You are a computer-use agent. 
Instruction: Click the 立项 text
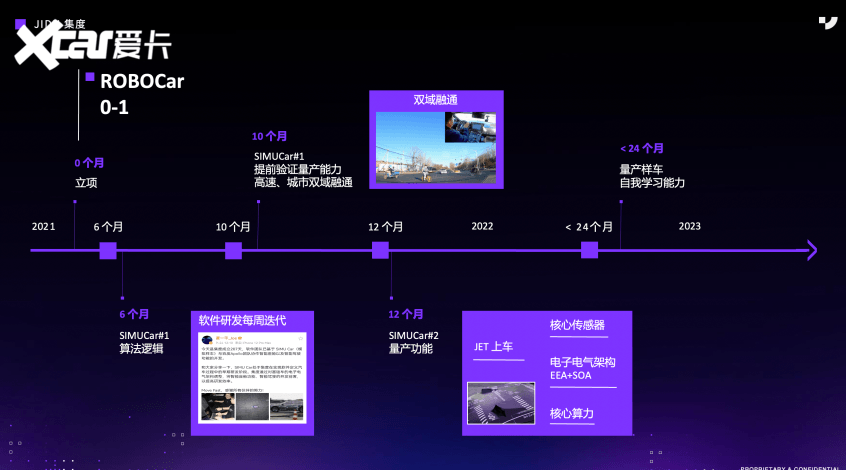tap(86, 183)
